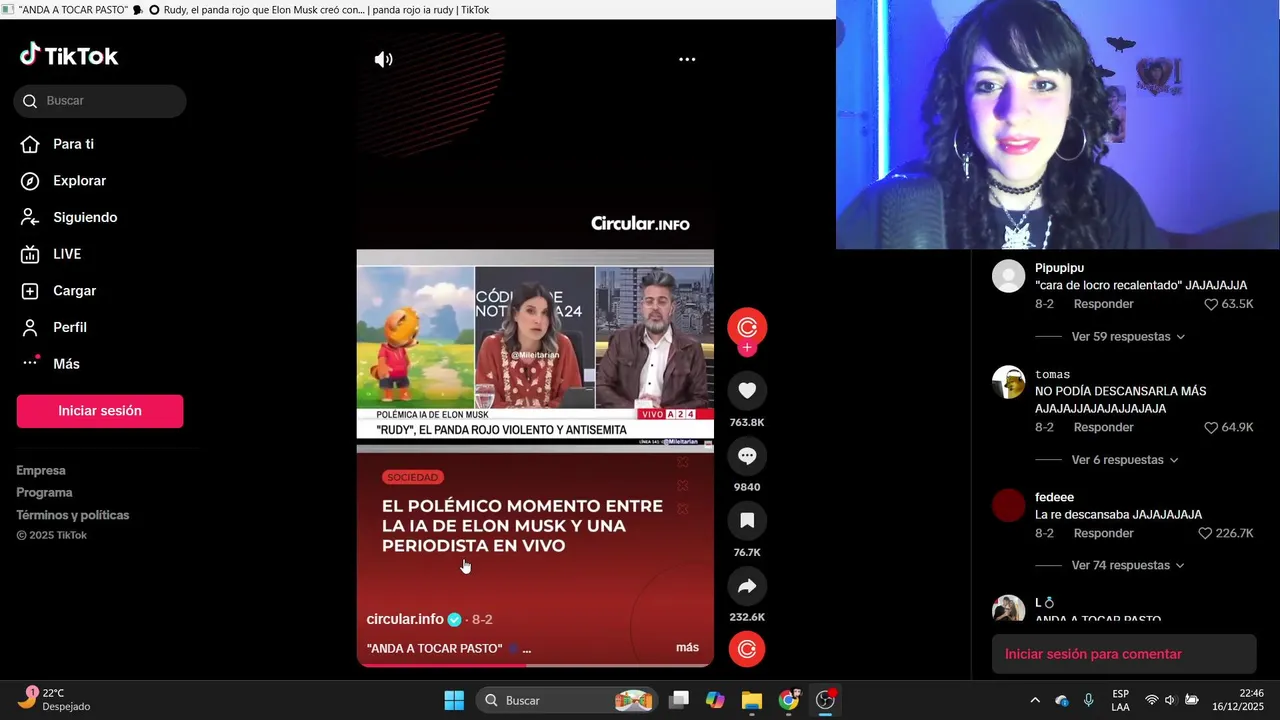Open circular.info username link on video
The height and width of the screenshot is (720, 1280).
click(x=405, y=619)
